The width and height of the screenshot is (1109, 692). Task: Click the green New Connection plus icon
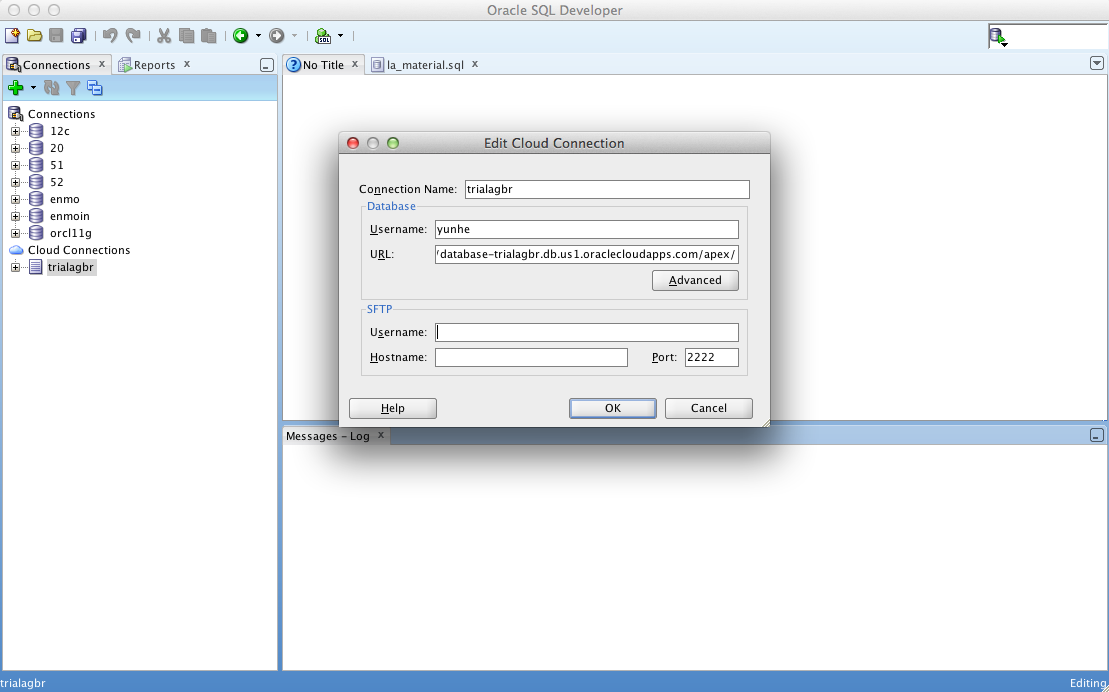[16, 88]
